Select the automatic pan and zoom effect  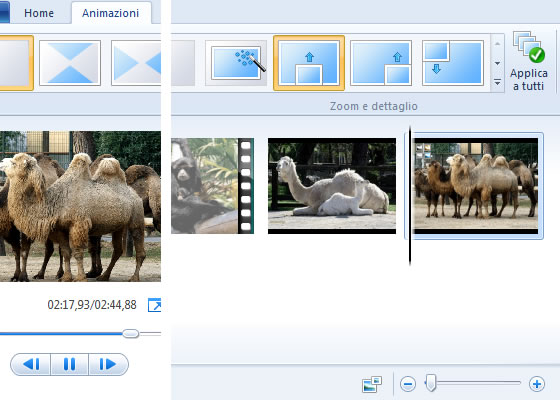tap(236, 63)
